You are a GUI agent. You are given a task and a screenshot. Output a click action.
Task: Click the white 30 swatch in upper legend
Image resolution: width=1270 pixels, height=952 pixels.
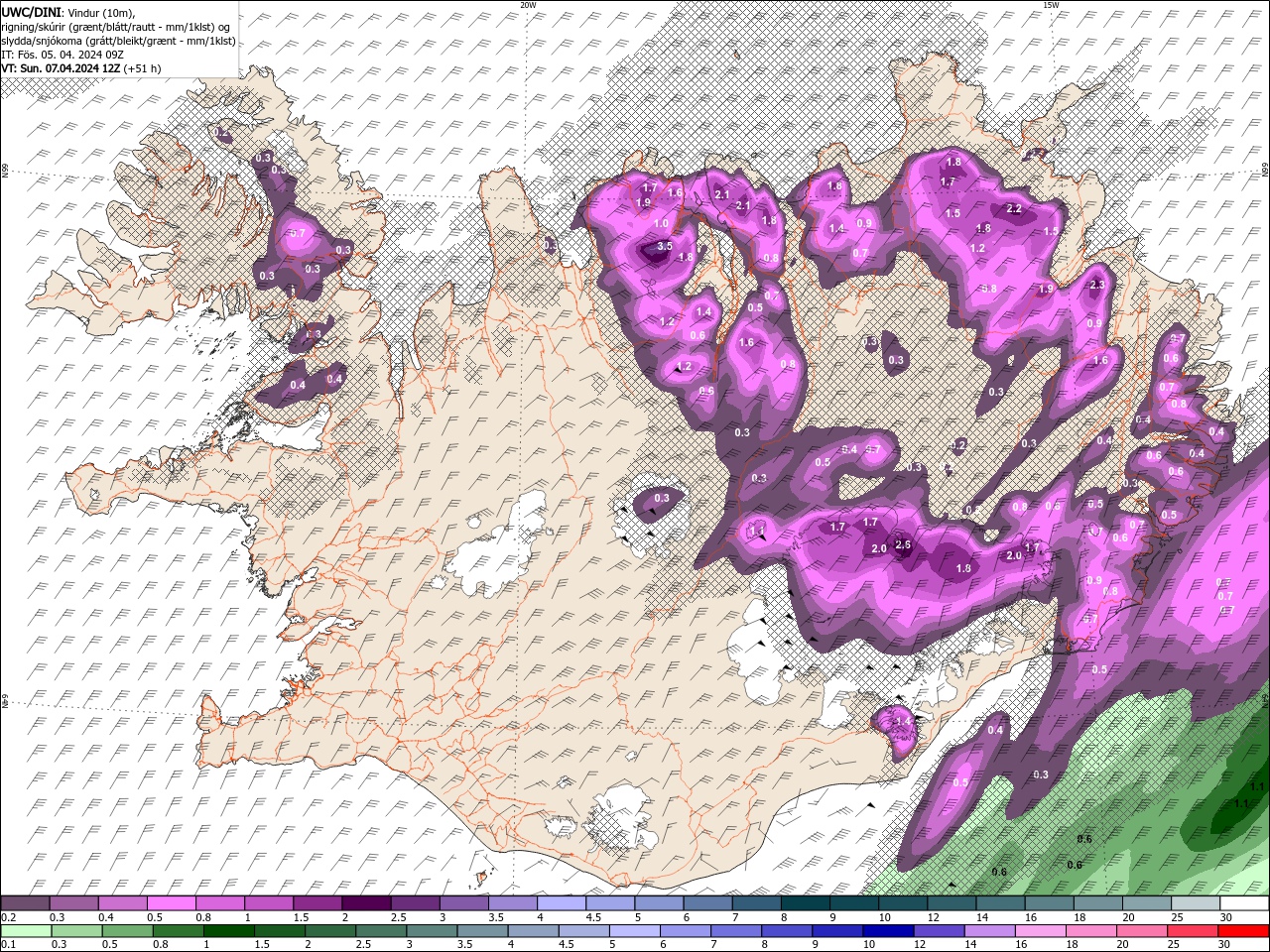(1244, 903)
